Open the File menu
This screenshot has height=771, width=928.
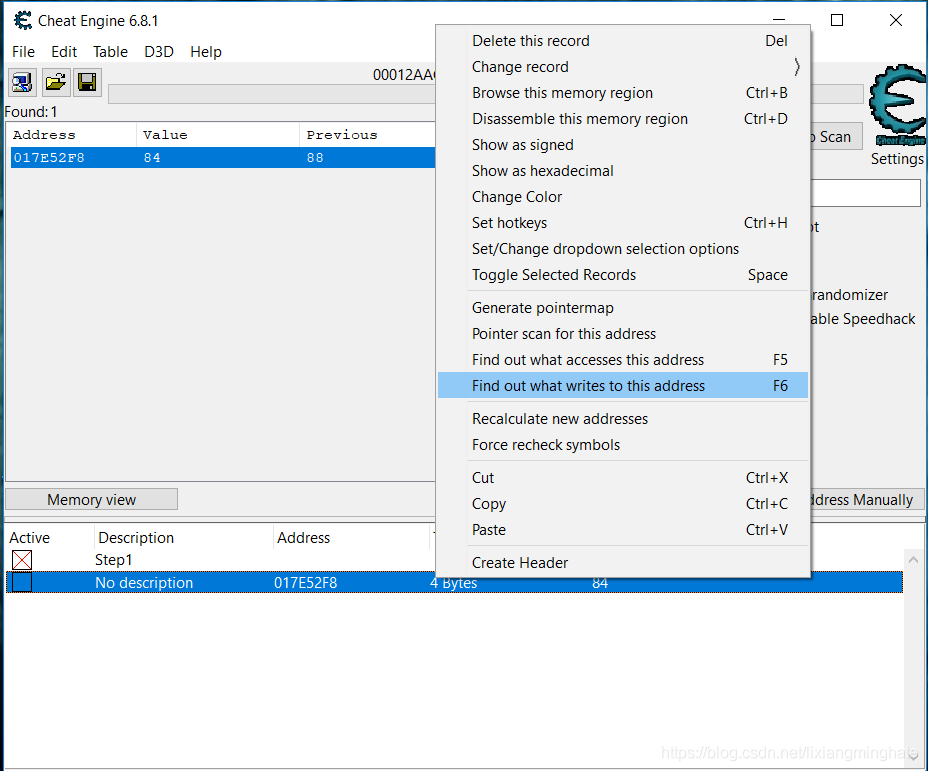(23, 52)
